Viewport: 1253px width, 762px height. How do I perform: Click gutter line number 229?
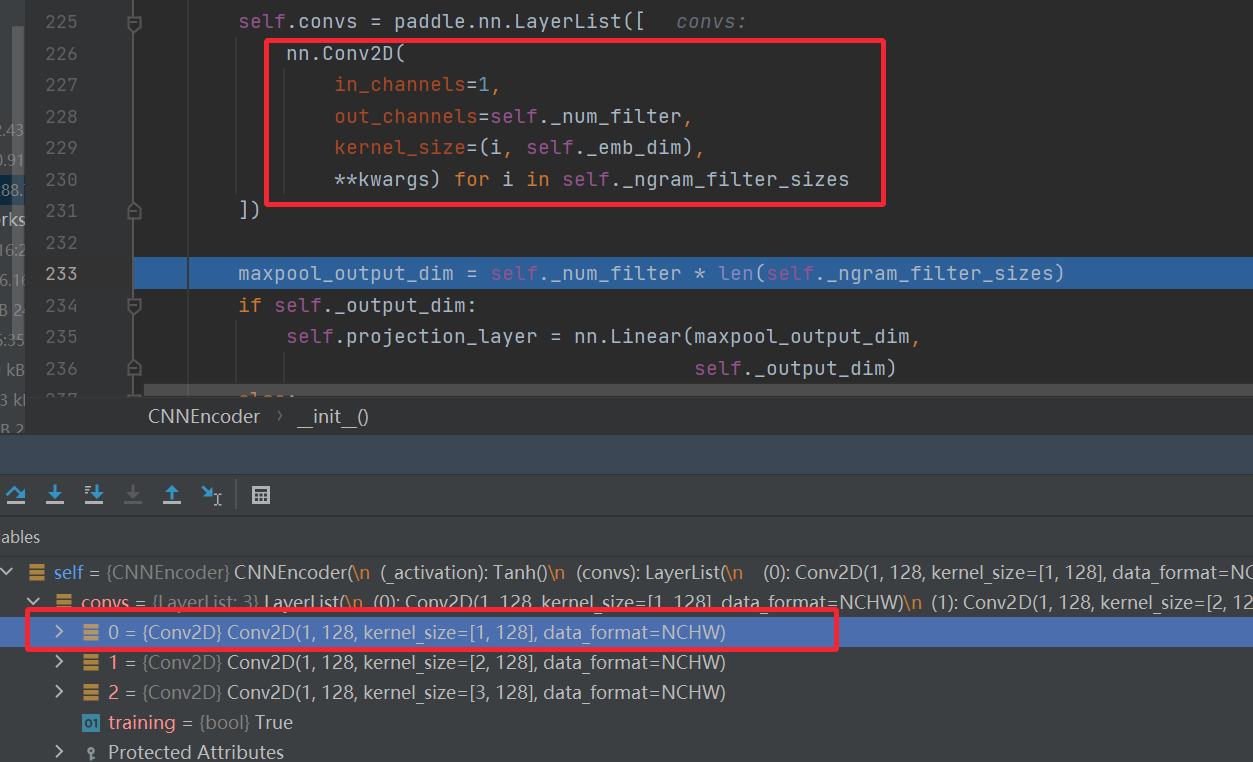(61, 148)
